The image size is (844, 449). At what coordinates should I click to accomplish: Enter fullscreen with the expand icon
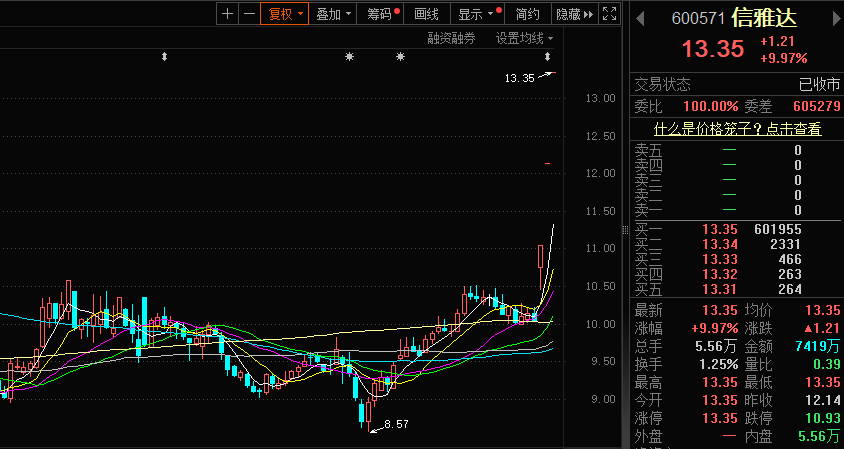pos(609,14)
